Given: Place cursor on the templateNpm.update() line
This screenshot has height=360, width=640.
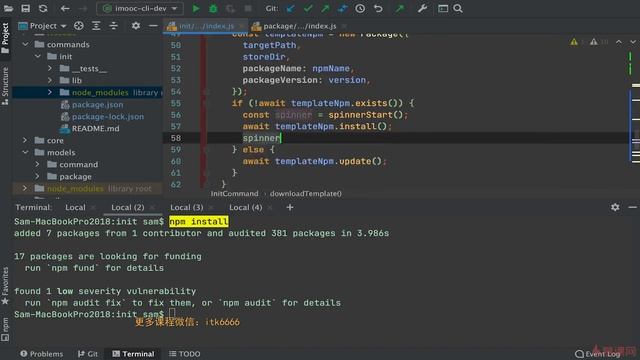Looking at the screenshot, I should 314,161.
